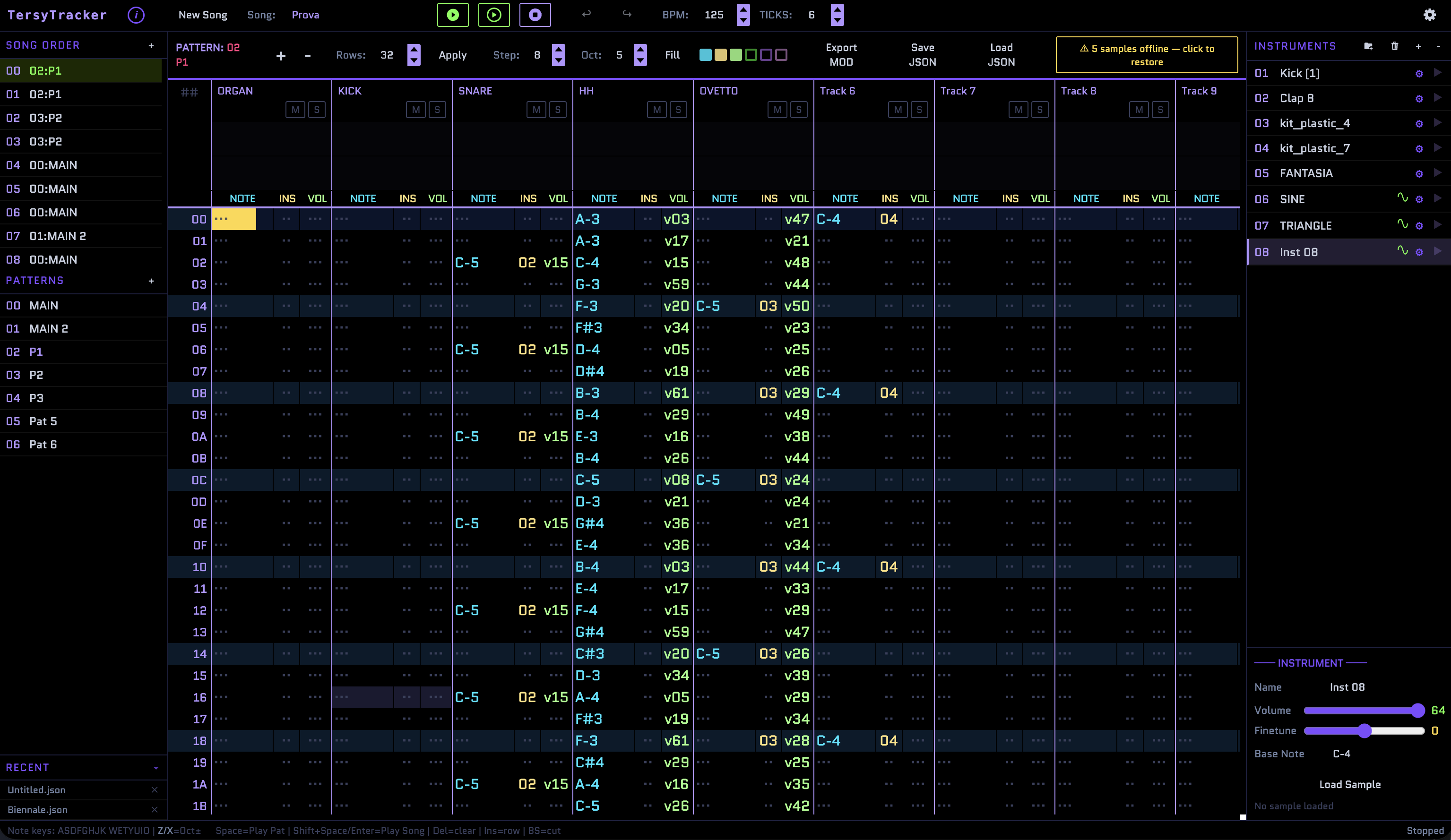
Task: Open pattern 03 P2
Action: (84, 375)
